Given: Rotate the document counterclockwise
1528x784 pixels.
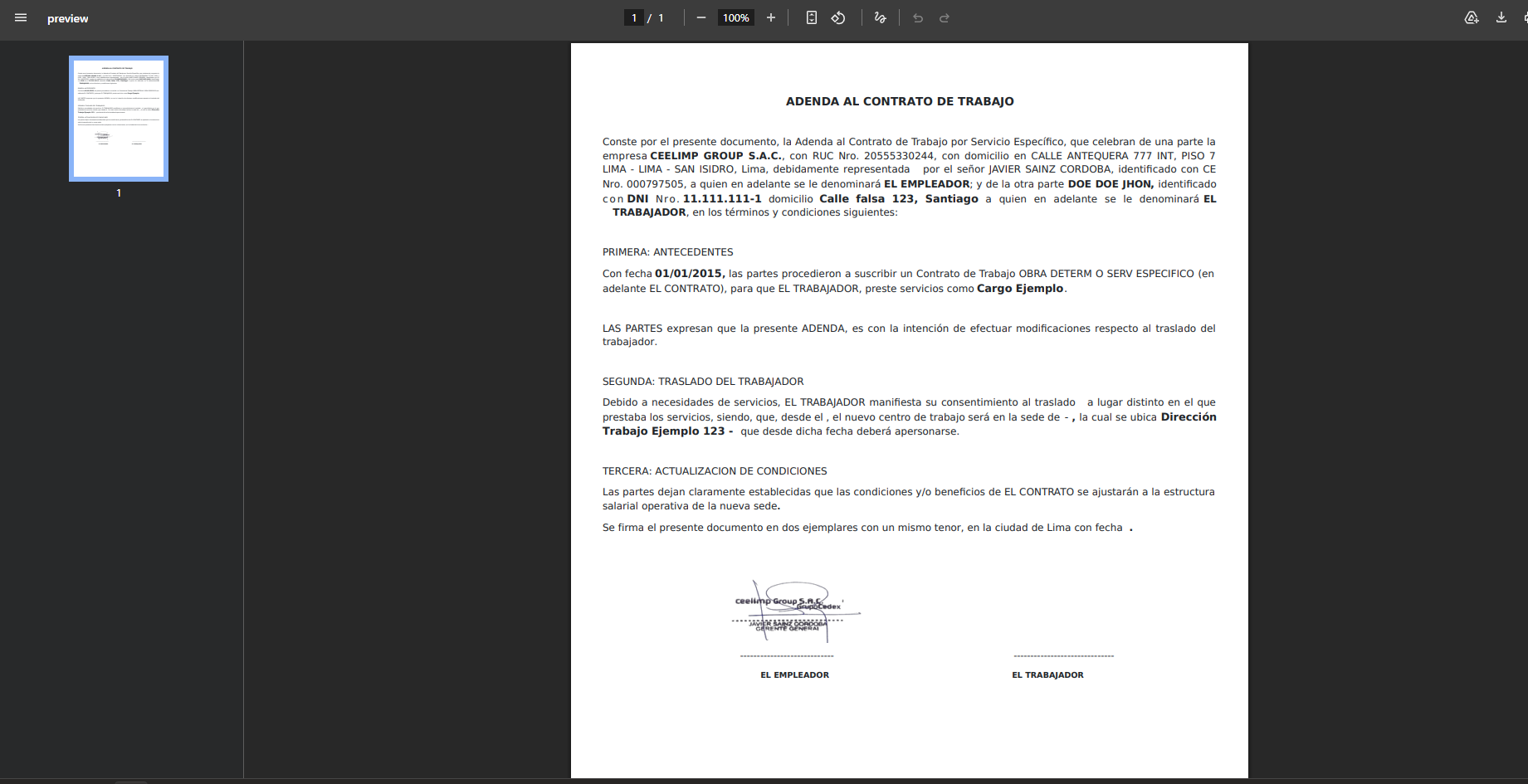Looking at the screenshot, I should point(838,17).
